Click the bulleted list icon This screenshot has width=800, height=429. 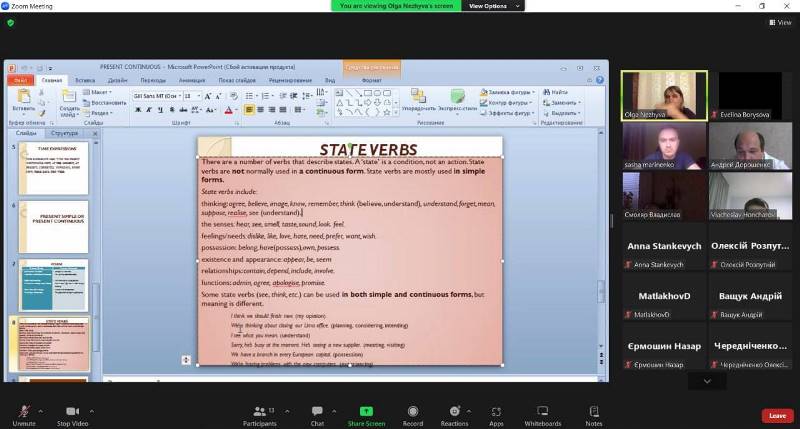(250, 96)
